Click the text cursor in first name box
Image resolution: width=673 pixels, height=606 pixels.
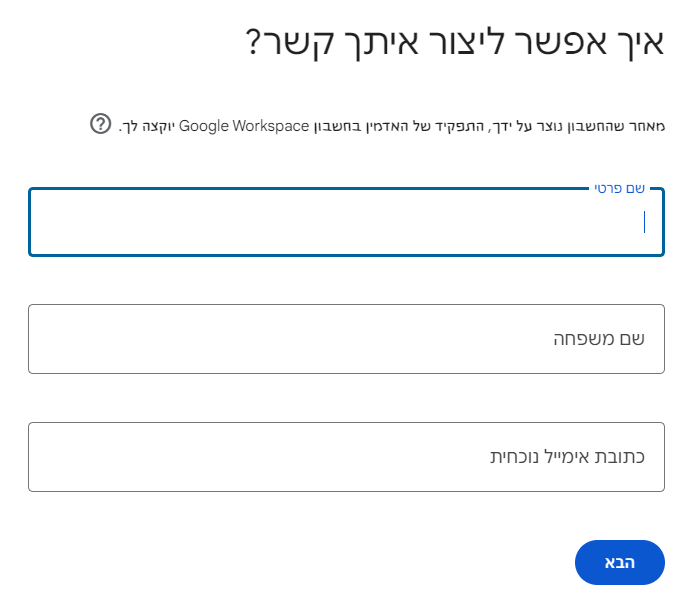[644, 222]
